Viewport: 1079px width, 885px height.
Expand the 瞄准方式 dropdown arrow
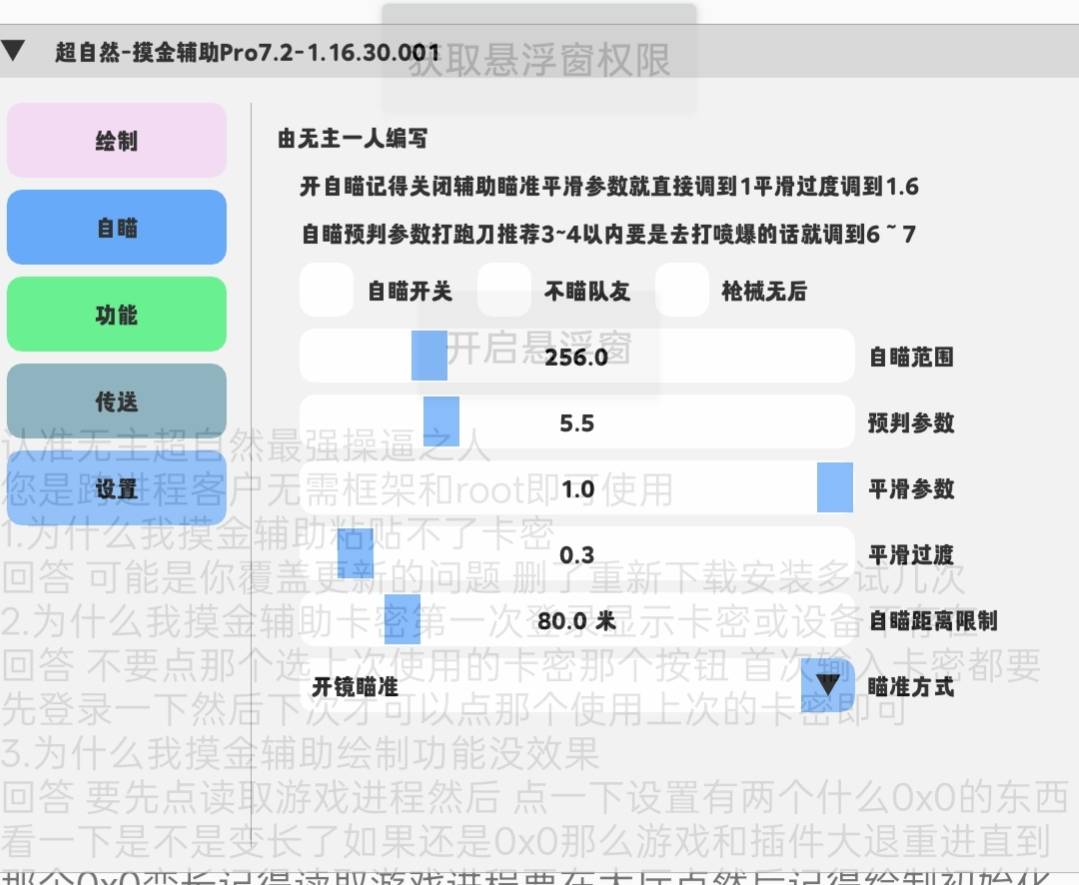[x=828, y=686]
